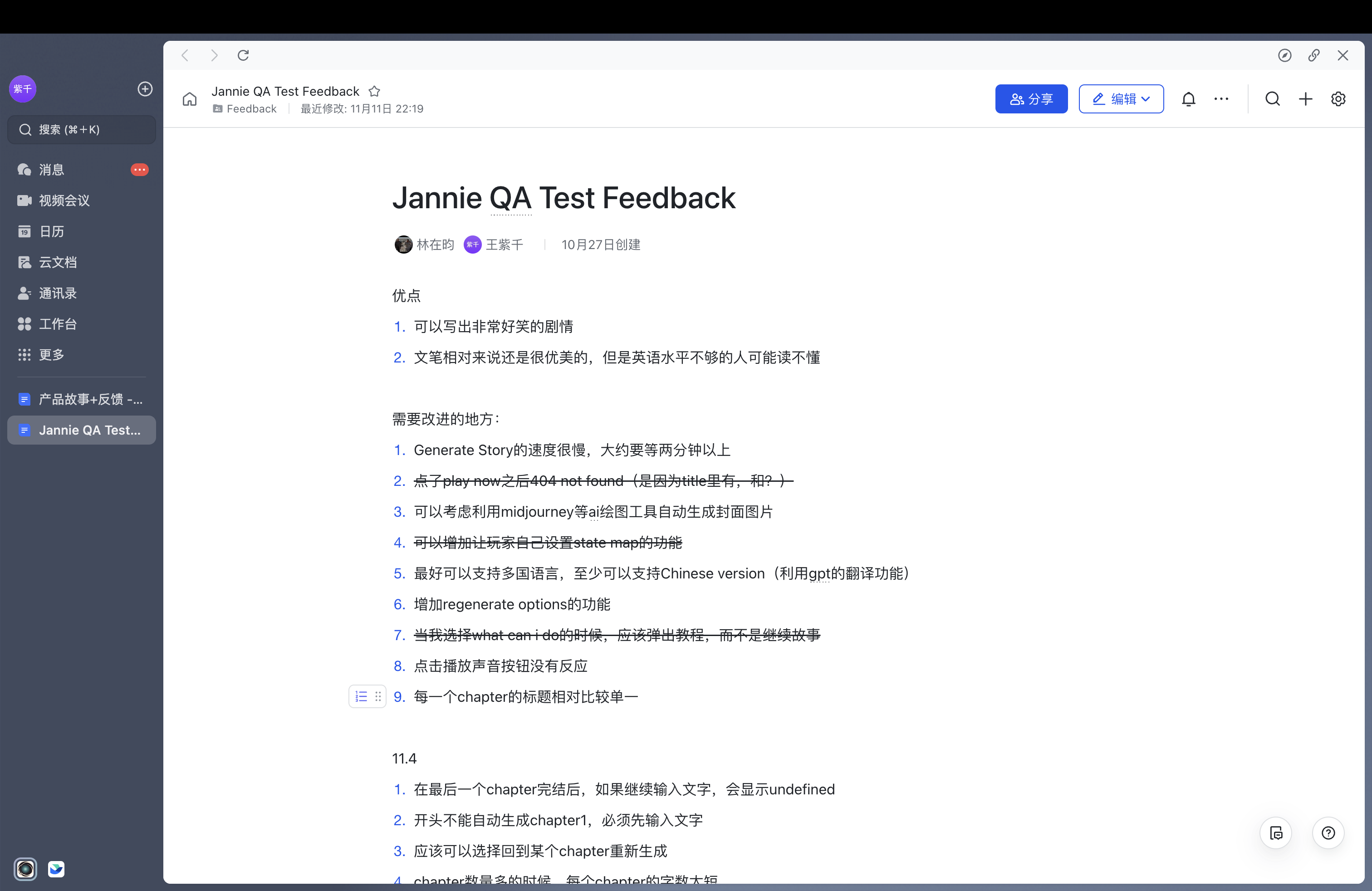This screenshot has width=1372, height=891.
Task: Click the block drag handle dots
Action: [378, 696]
